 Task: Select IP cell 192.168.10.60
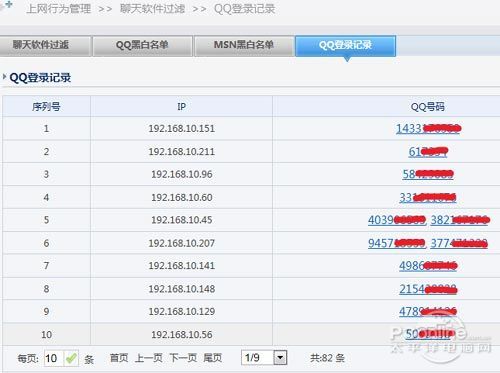tap(182, 198)
